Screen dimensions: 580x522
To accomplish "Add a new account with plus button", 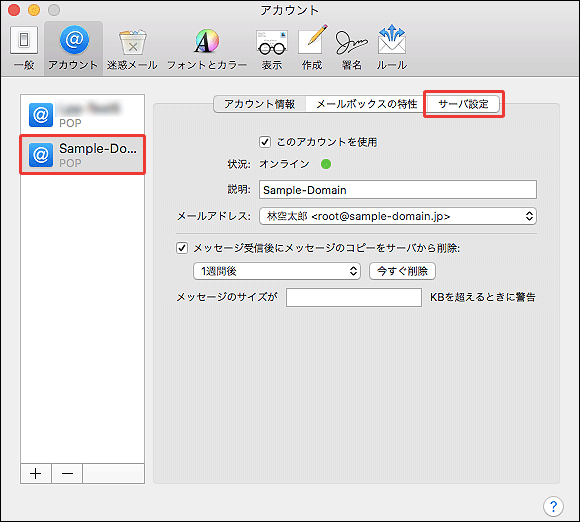I will coord(36,474).
